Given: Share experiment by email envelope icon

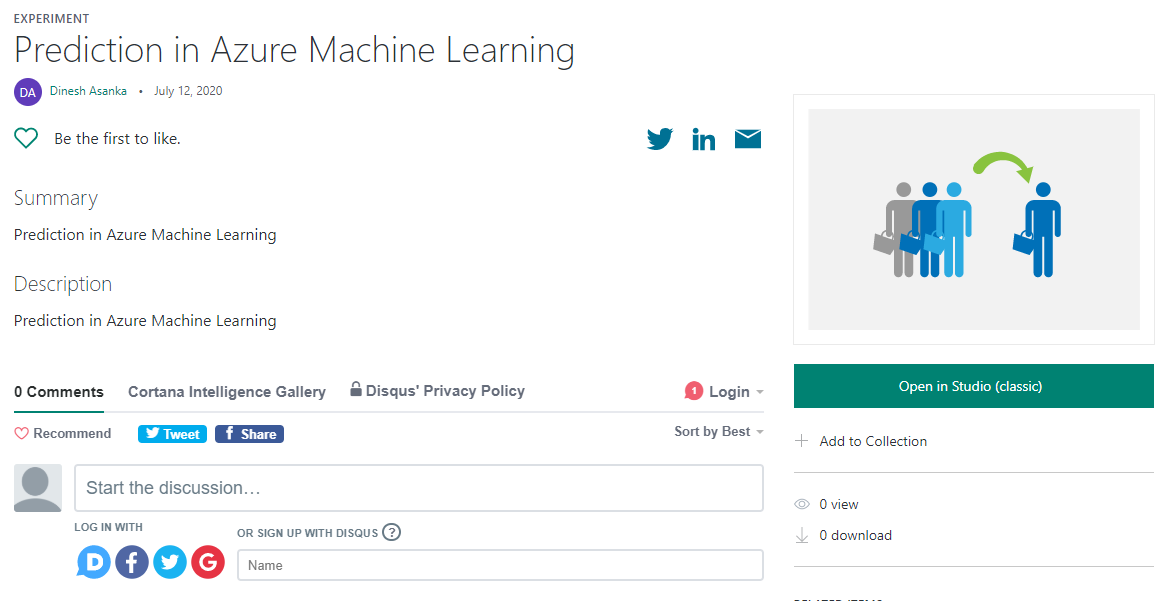Looking at the screenshot, I should tap(748, 139).
